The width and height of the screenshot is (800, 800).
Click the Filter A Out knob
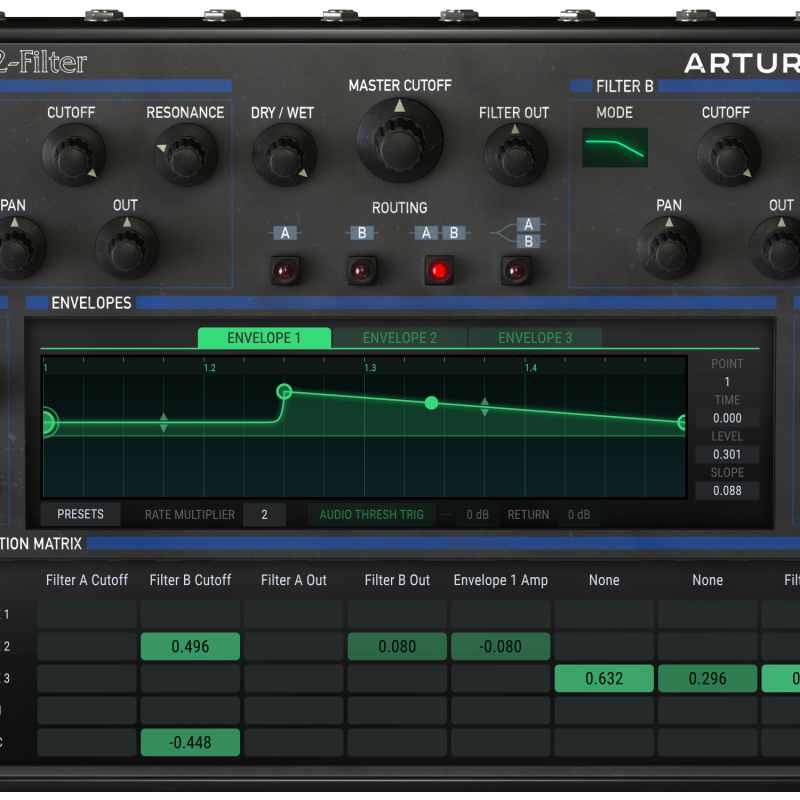127,248
